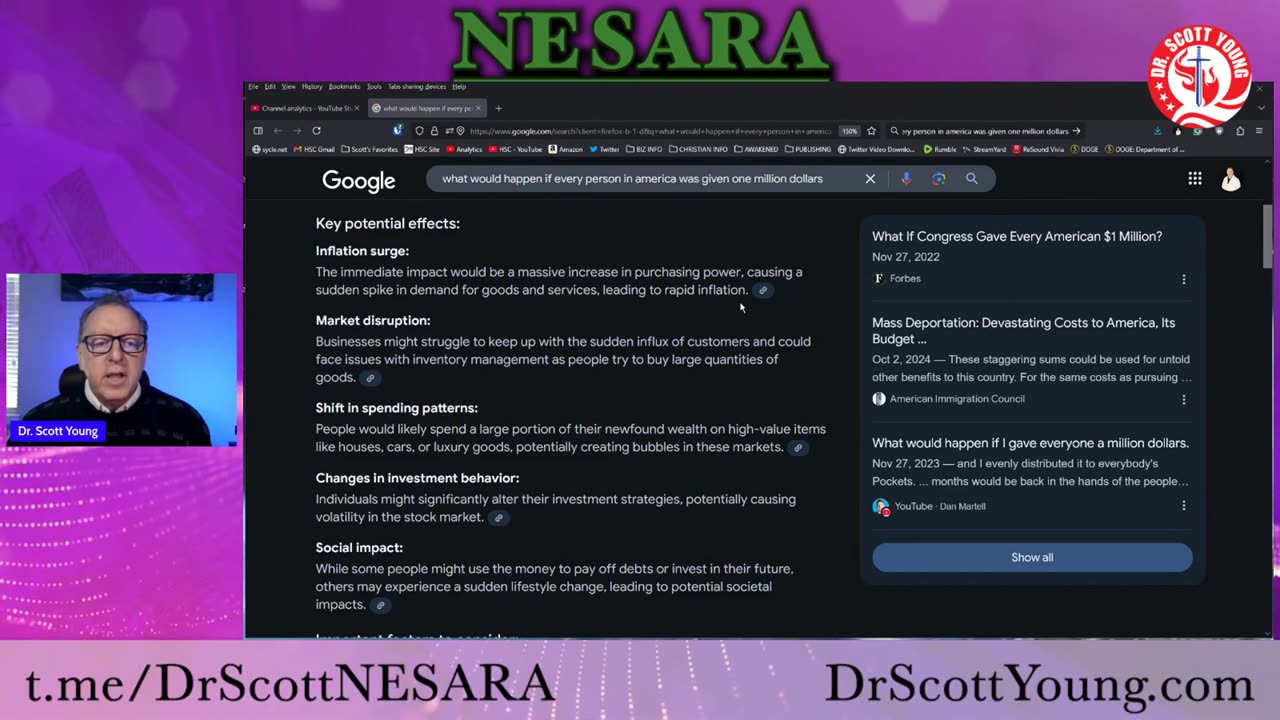The height and width of the screenshot is (720, 1280).
Task: Submit the search with the magnifier icon
Action: [971, 178]
